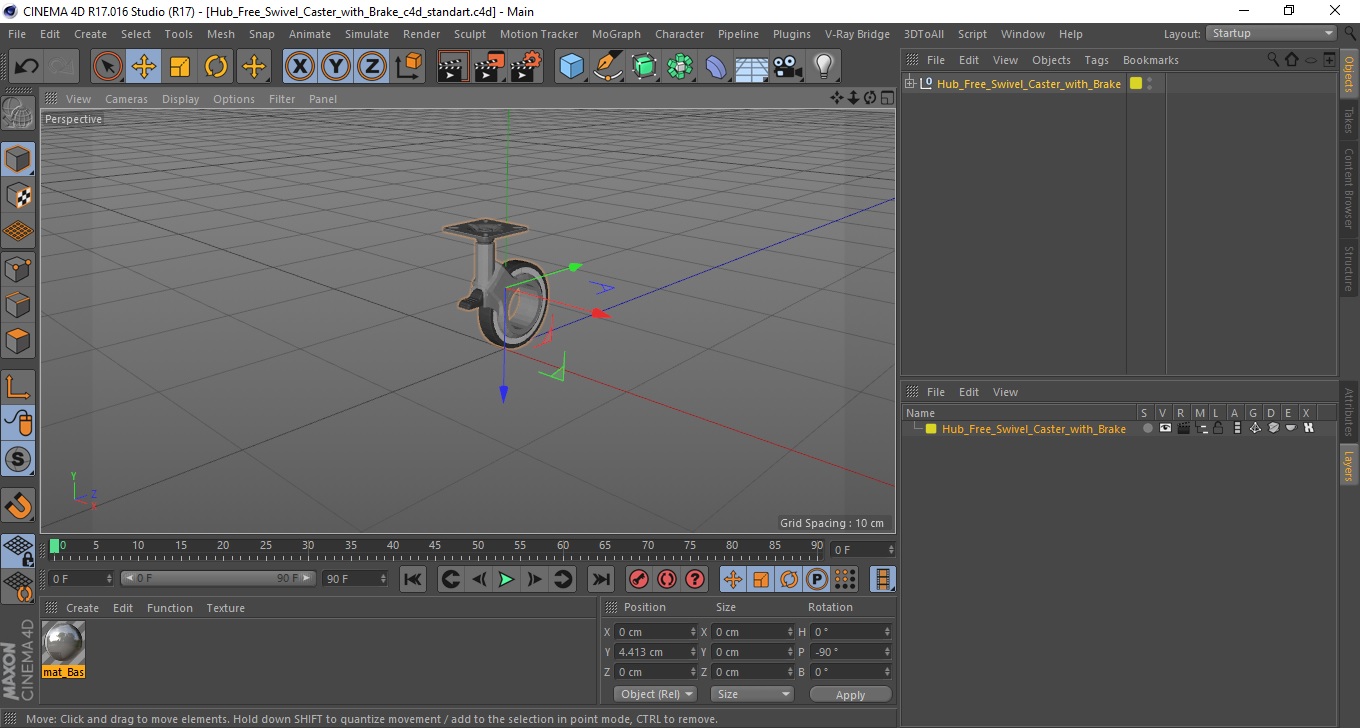This screenshot has width=1360, height=728.
Task: Click Render View clapperboard icon
Action: coord(454,67)
